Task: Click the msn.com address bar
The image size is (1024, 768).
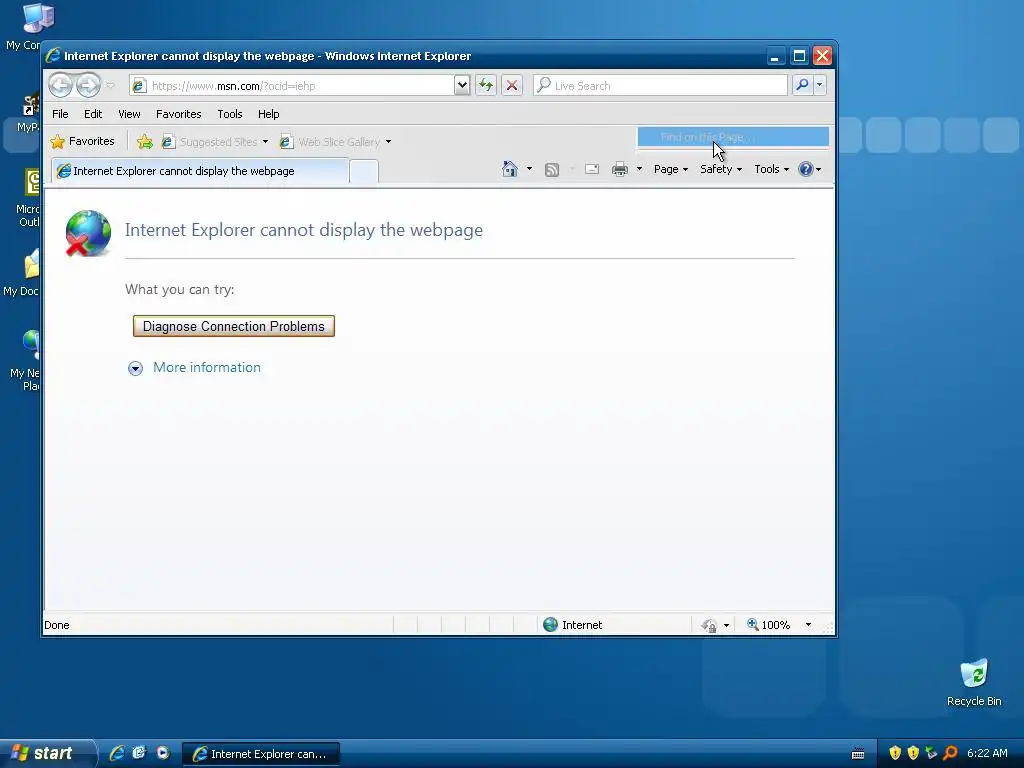Action: 292,86
